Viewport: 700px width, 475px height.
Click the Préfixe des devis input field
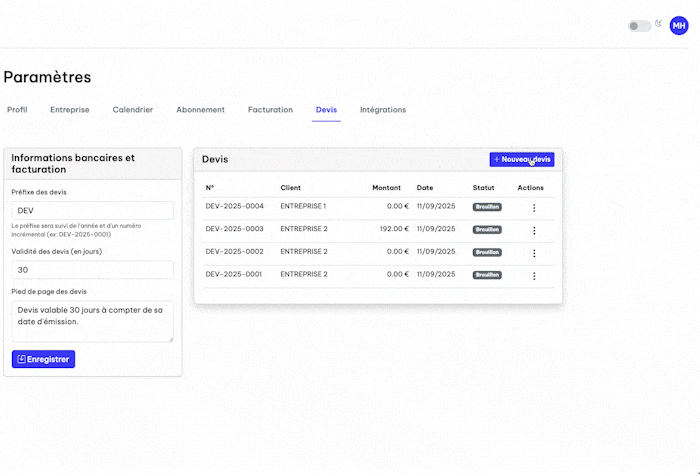92,211
